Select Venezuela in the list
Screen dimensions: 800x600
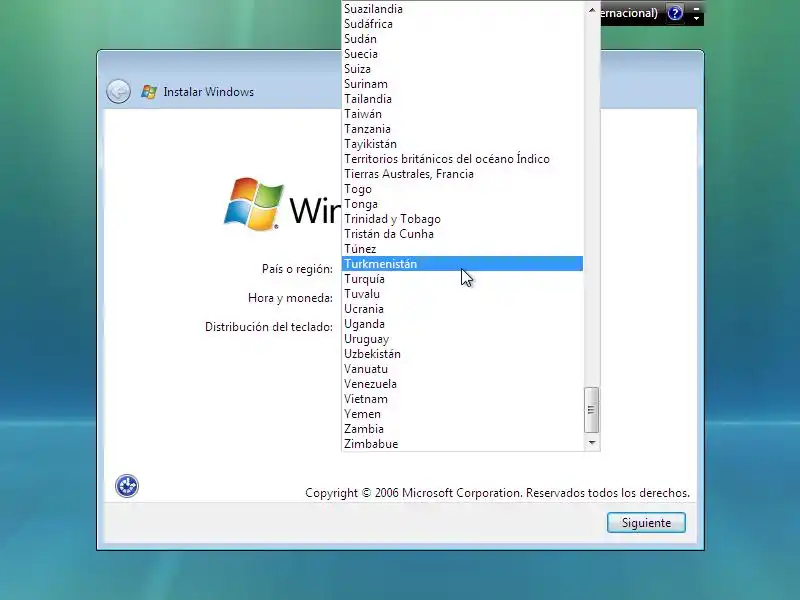coord(462,384)
